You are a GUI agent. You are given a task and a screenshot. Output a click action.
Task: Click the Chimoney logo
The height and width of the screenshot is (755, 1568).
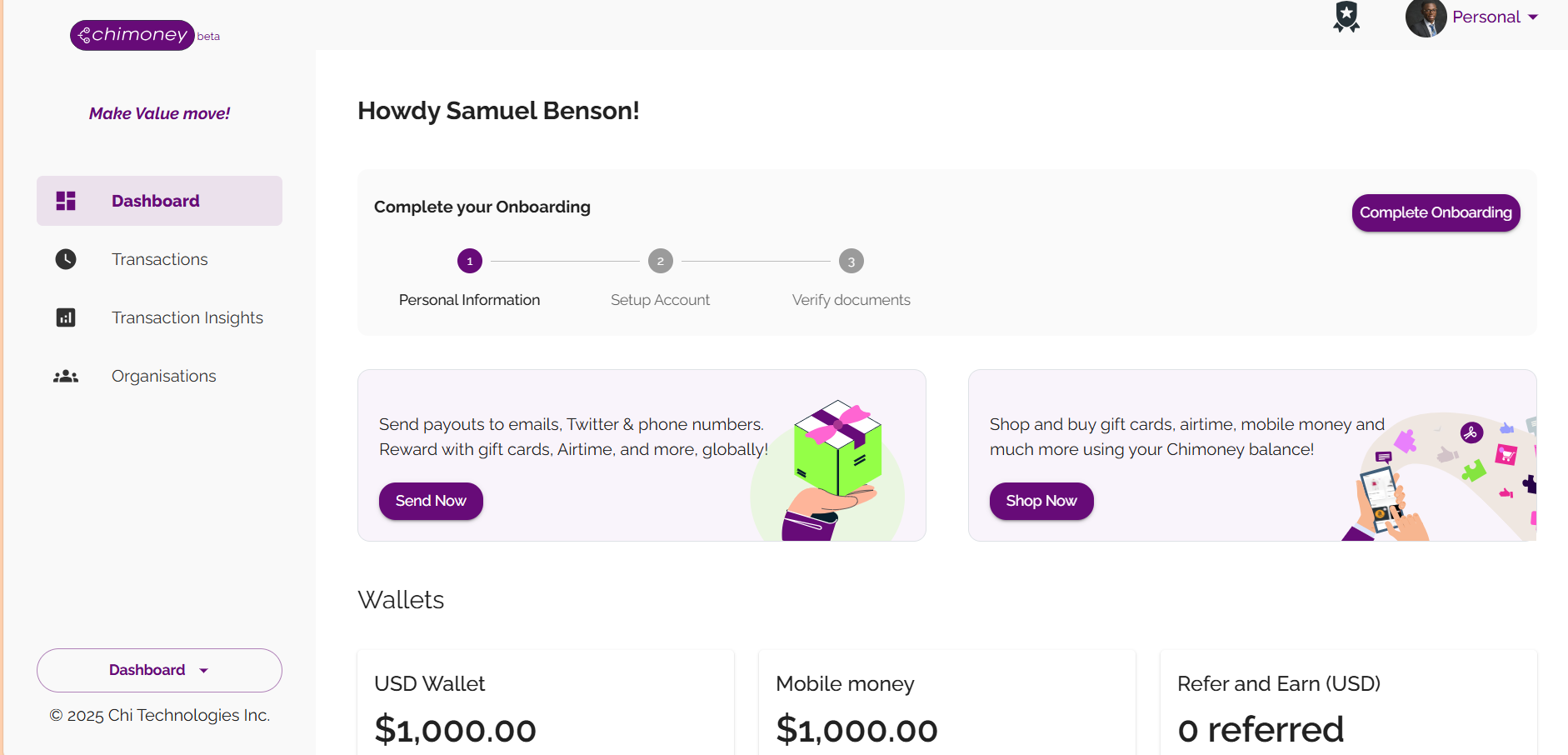click(x=132, y=35)
